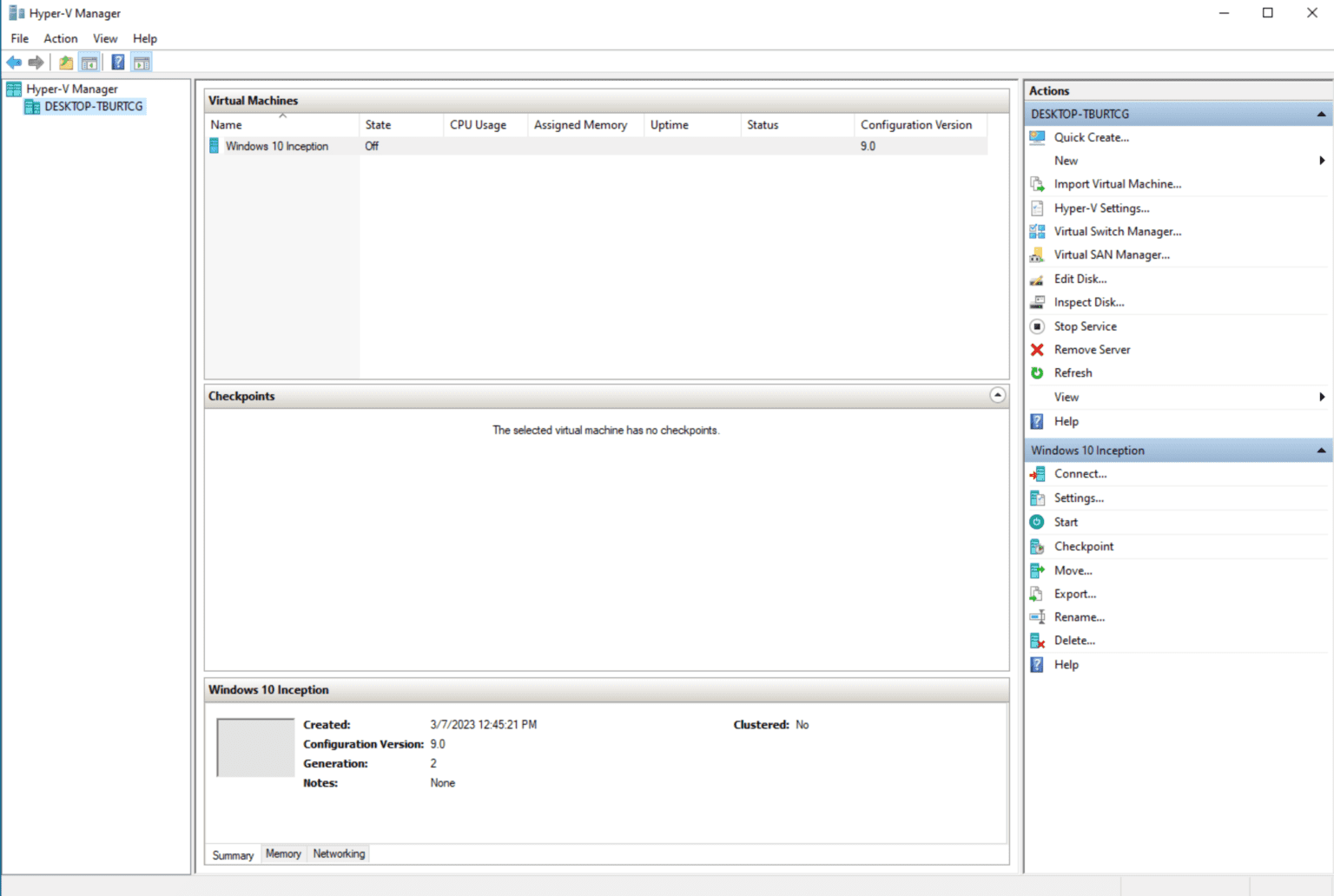Image resolution: width=1334 pixels, height=896 pixels.
Task: Open the Virtual SAN Manager
Action: coord(1112,254)
